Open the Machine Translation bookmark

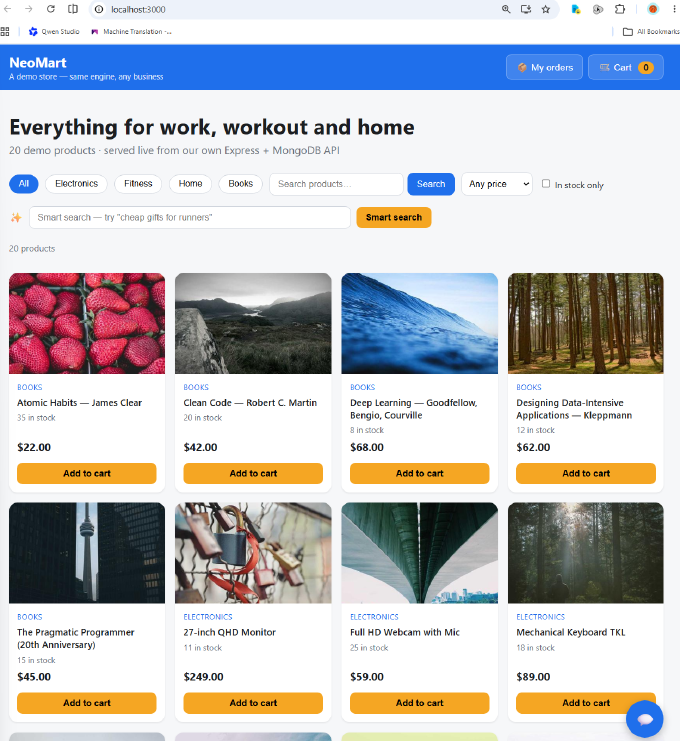pyautogui.click(x=131, y=32)
